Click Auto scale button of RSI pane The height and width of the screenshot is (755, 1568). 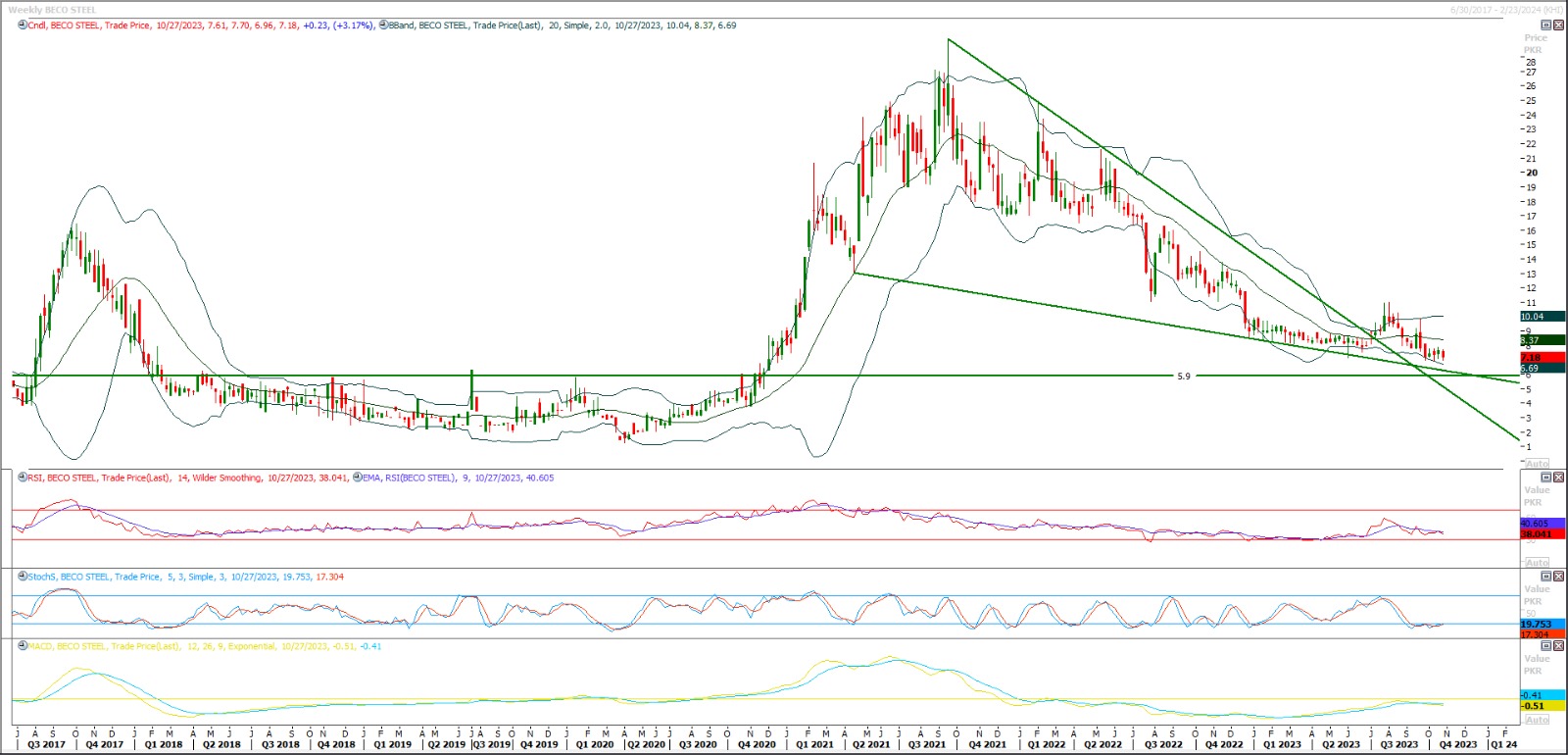(1538, 563)
